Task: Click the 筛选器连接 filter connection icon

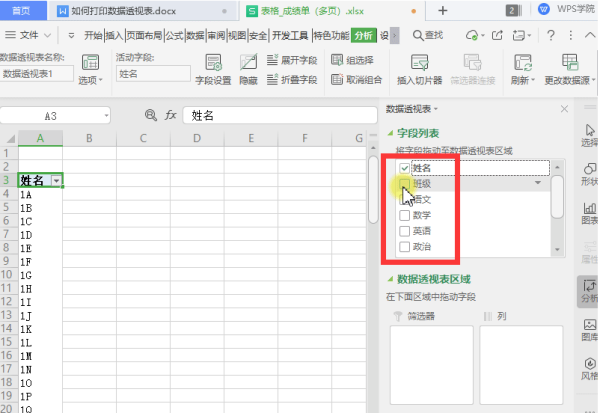Action: pyautogui.click(x=473, y=62)
